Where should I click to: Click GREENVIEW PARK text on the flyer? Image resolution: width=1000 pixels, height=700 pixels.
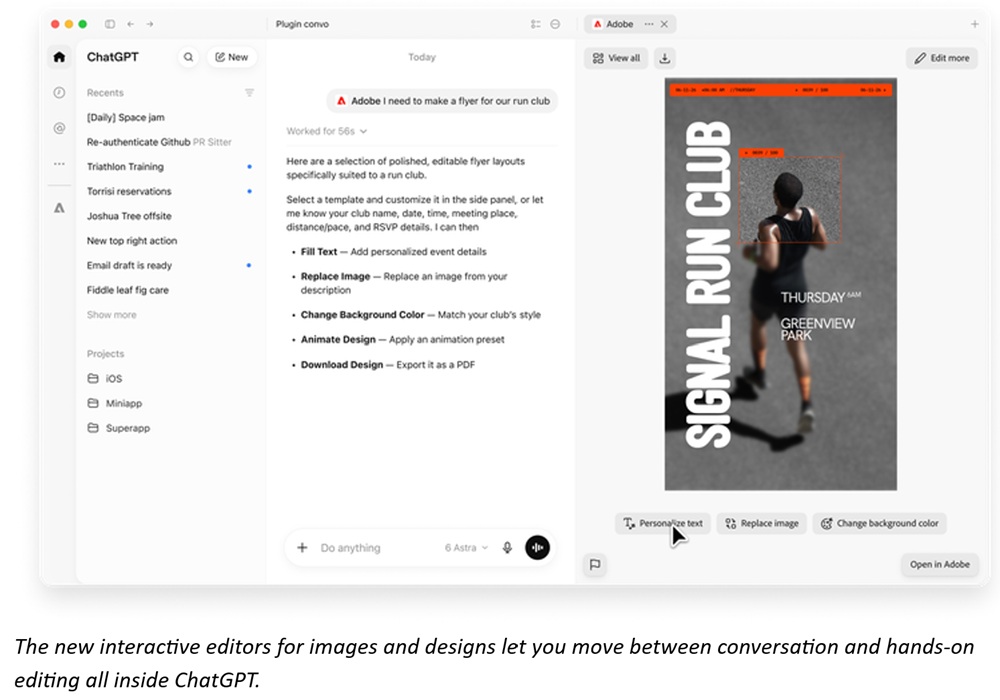[818, 329]
